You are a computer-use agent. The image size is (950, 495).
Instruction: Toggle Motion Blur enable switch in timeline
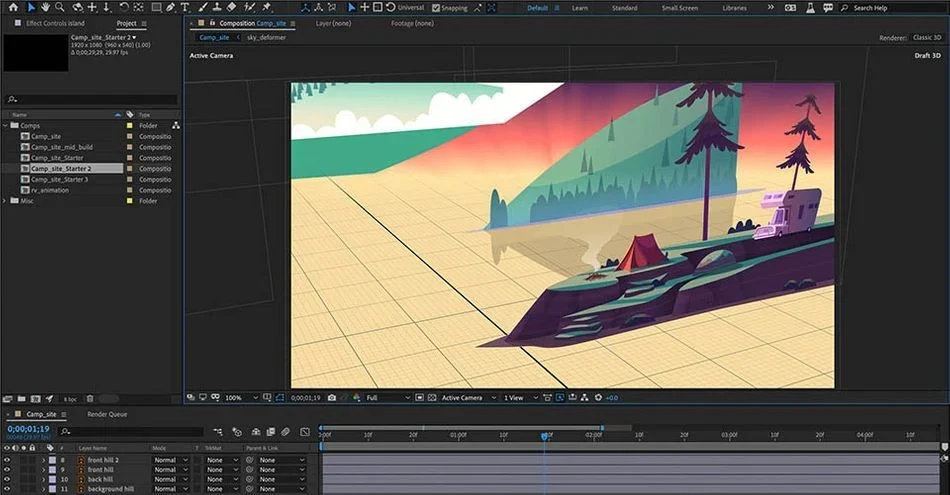pyautogui.click(x=285, y=431)
